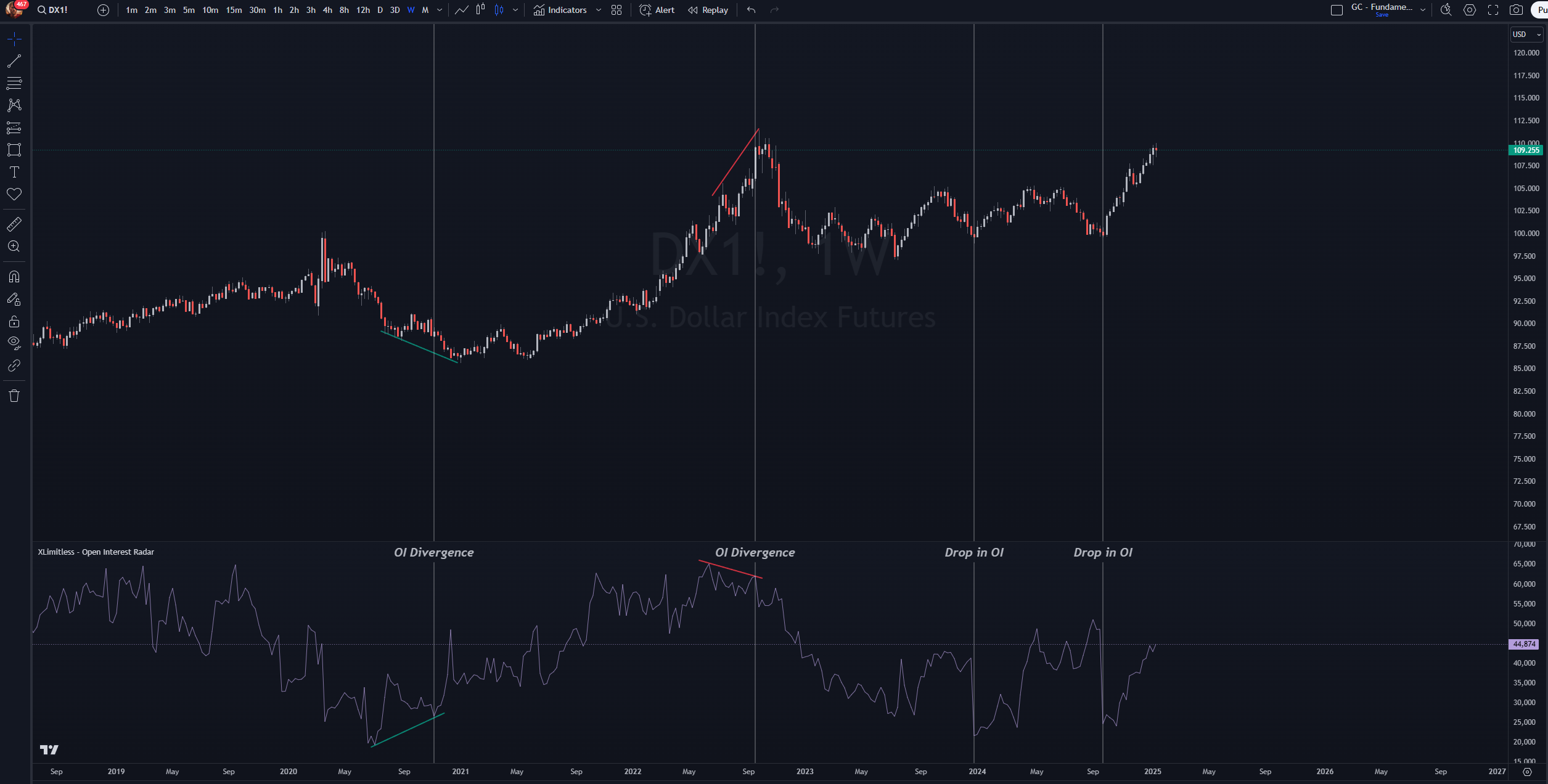Click the zoom in tool
1548x784 pixels.
[x=14, y=247]
